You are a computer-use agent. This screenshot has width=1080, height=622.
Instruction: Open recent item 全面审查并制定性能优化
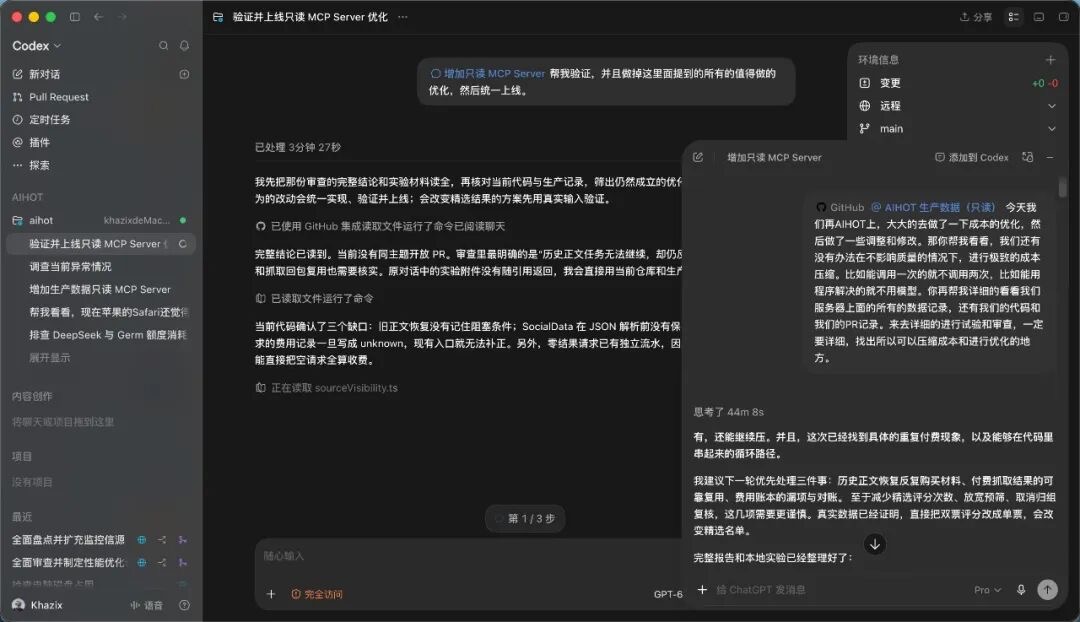click(x=68, y=563)
